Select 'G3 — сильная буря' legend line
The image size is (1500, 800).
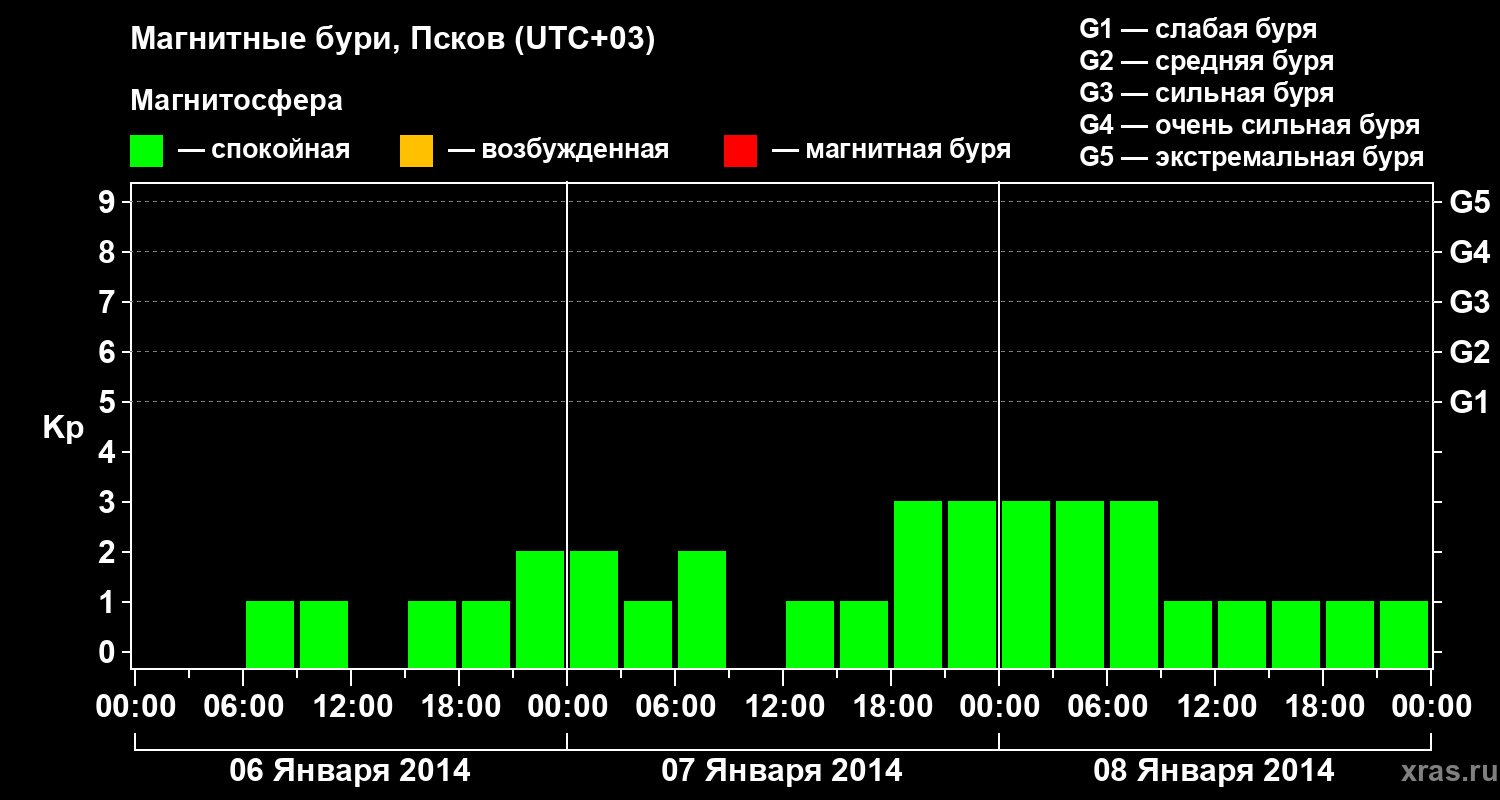(x=1206, y=93)
